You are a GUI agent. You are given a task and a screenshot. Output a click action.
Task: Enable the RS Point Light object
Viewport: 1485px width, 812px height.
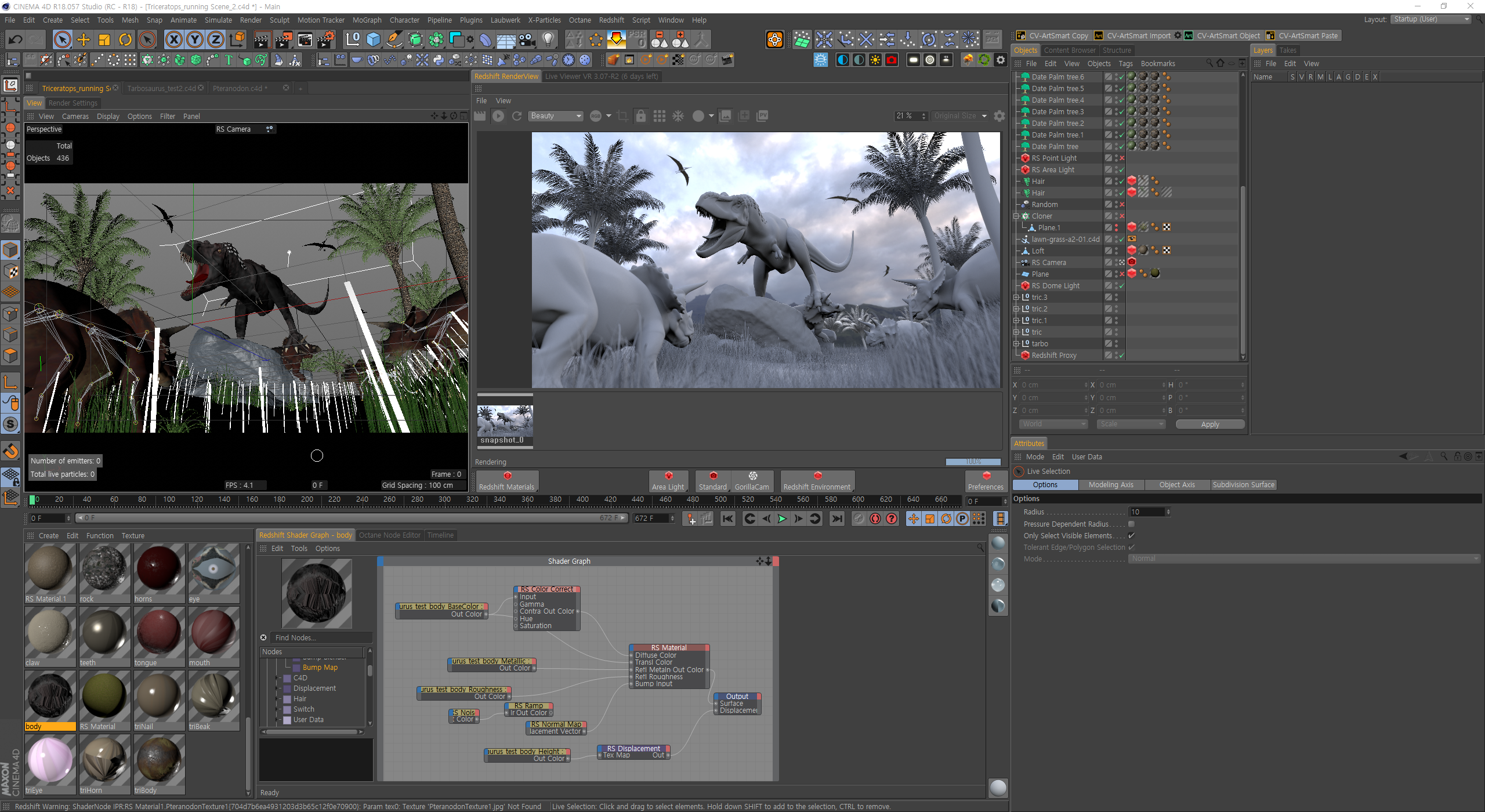coord(1122,158)
